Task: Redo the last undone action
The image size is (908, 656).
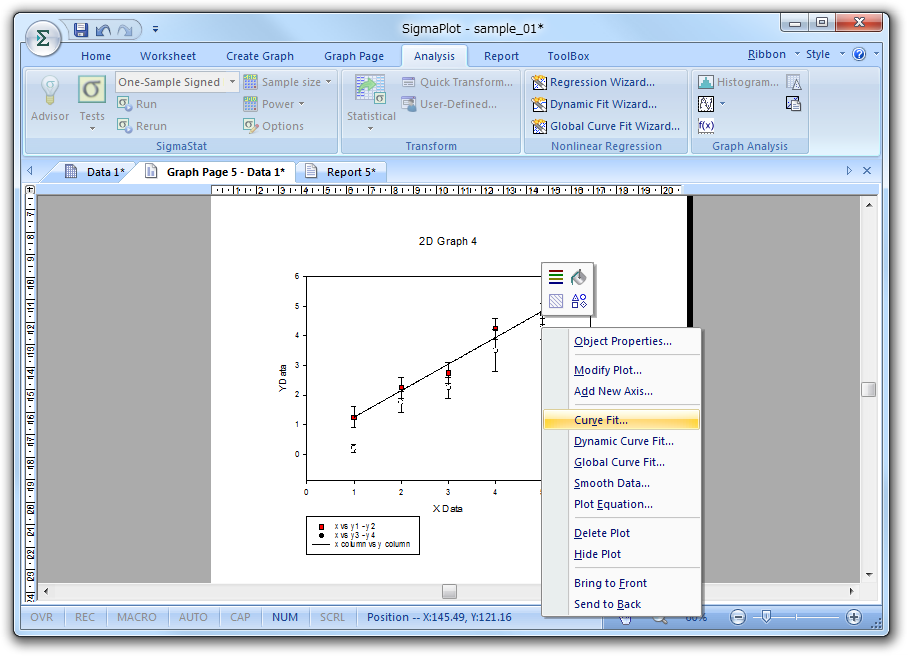Action: [x=125, y=30]
